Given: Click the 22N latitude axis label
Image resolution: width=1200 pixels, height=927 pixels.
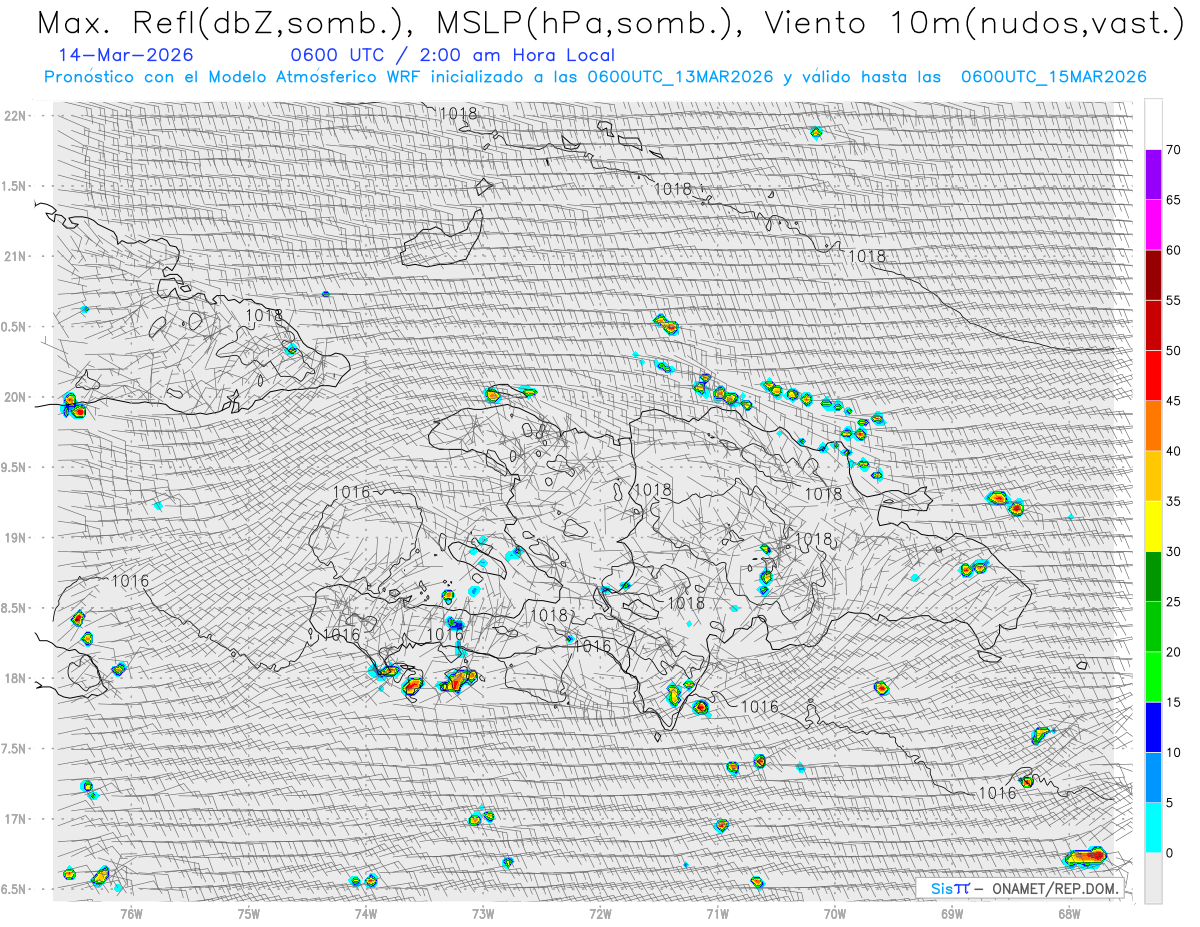Looking at the screenshot, I should click(16, 116).
